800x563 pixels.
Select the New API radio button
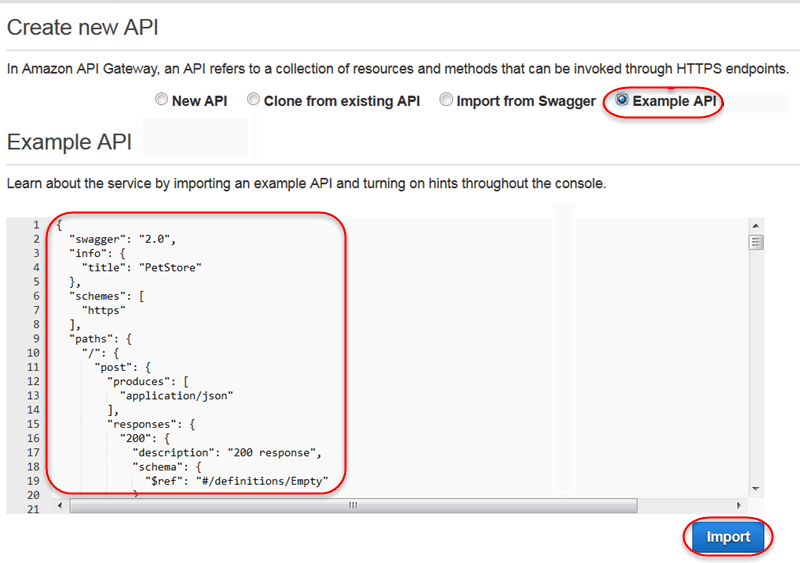pyautogui.click(x=161, y=99)
